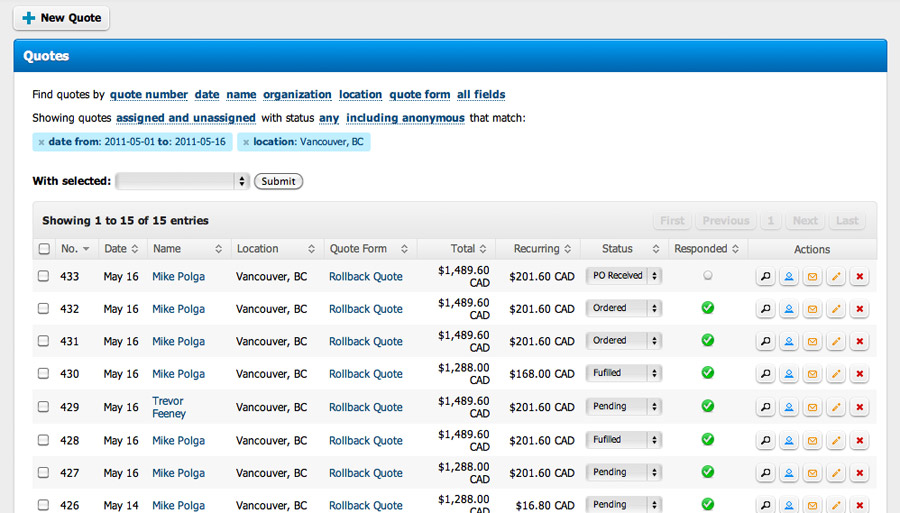The image size is (900, 513).
Task: Click the blue user icon for quote 432
Action: point(789,309)
